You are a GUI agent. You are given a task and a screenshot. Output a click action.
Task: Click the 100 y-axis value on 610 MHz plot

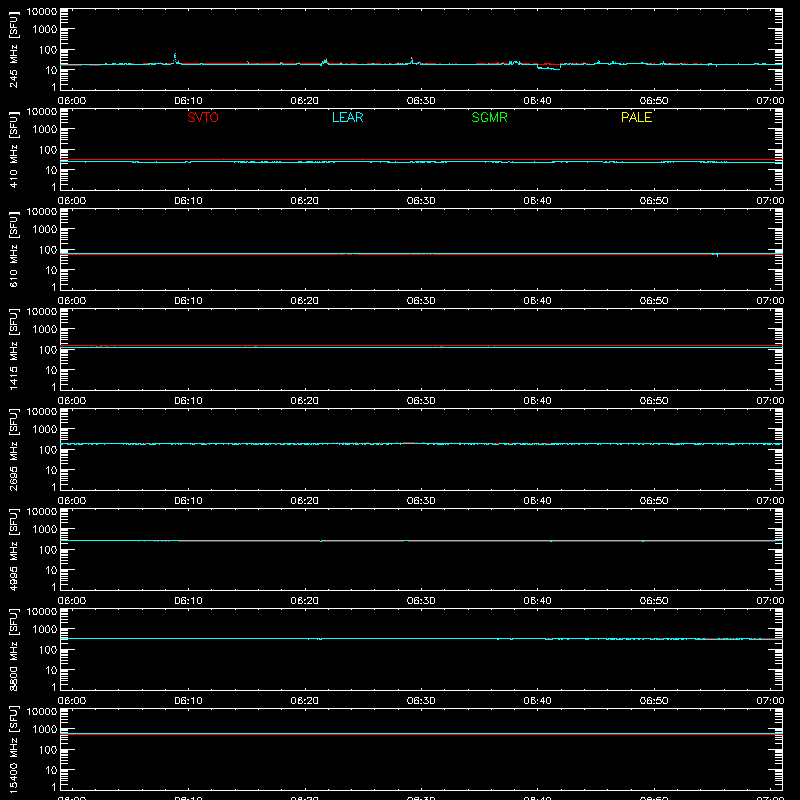tap(48, 250)
